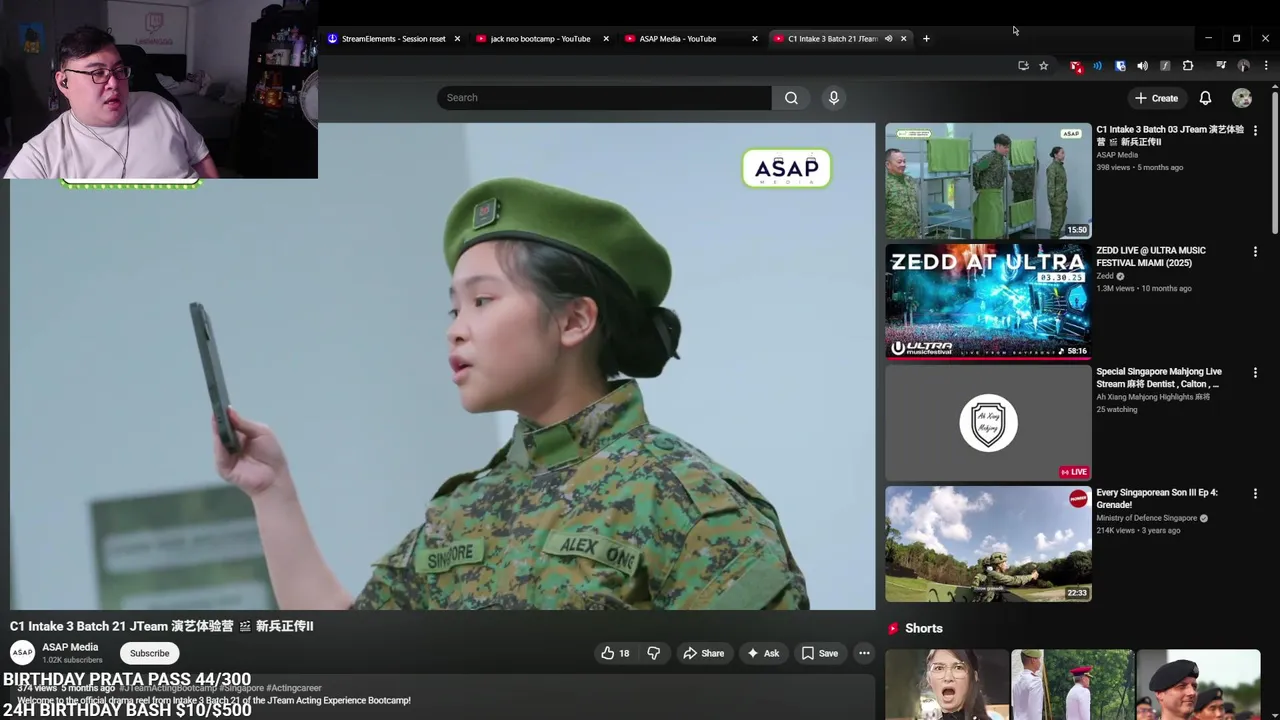Open the first Shorts thumbnail with glasses woman
1280x720 pixels.
coord(946,685)
